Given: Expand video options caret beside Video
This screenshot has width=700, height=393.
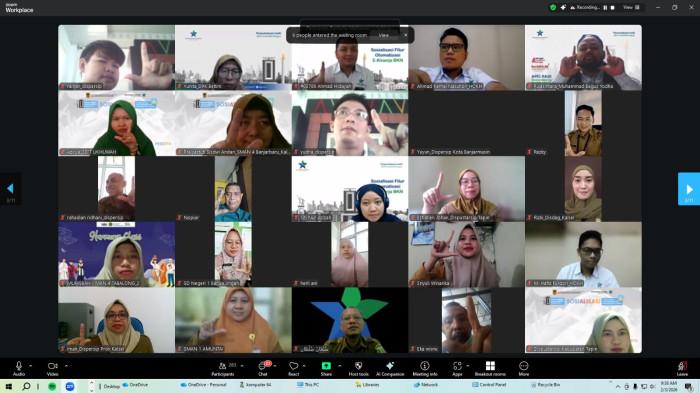Looking at the screenshot, I should click(66, 366).
